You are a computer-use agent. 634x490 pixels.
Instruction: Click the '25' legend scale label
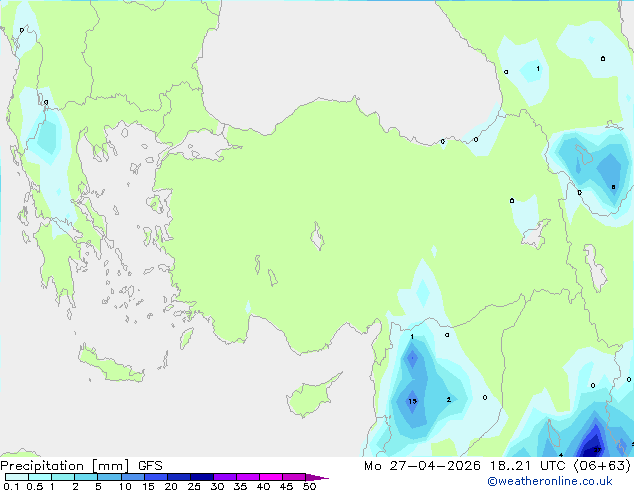tap(194, 486)
